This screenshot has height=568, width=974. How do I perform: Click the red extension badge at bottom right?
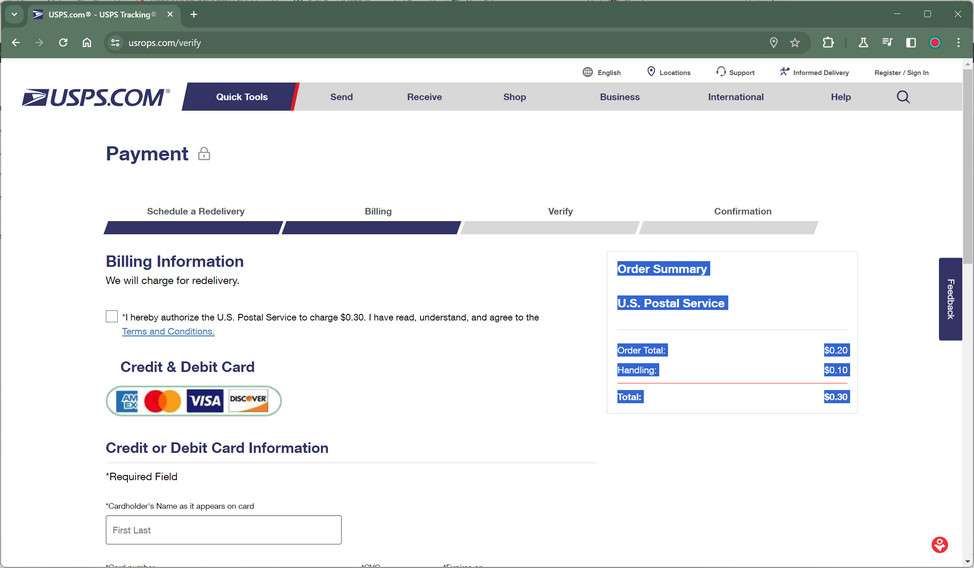click(x=939, y=544)
